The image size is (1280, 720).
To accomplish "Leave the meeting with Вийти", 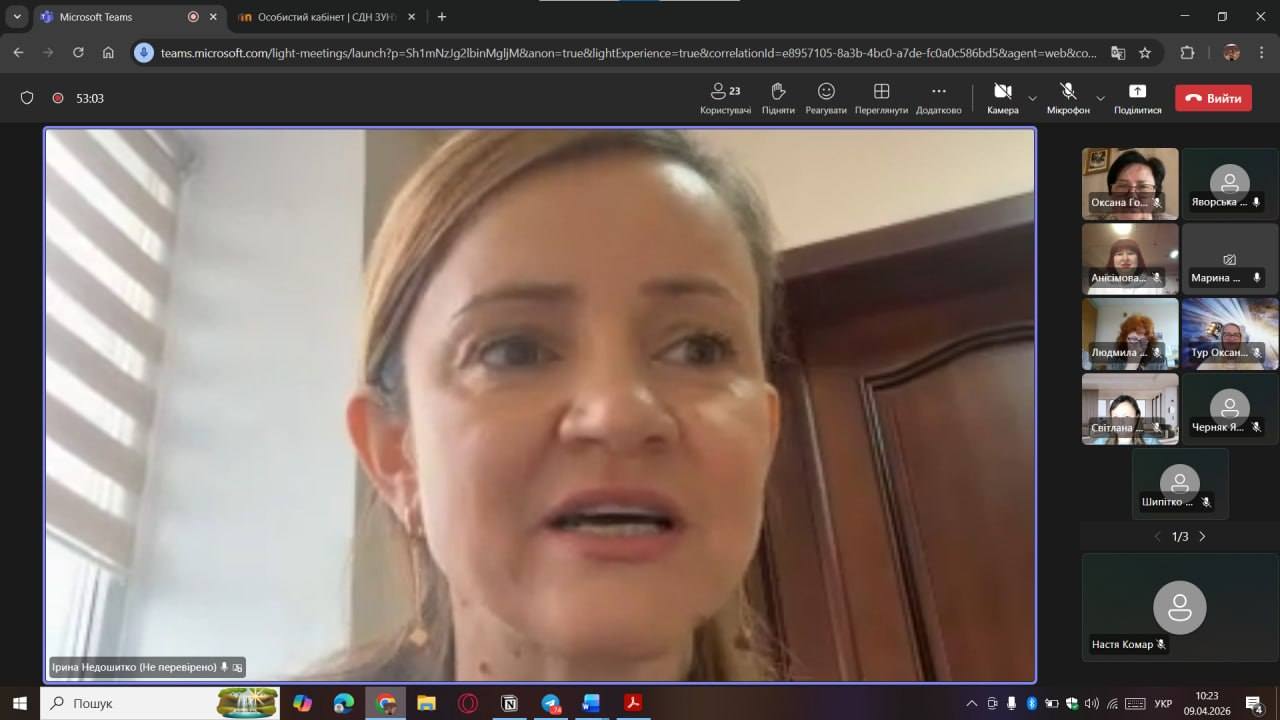I will tap(1214, 98).
